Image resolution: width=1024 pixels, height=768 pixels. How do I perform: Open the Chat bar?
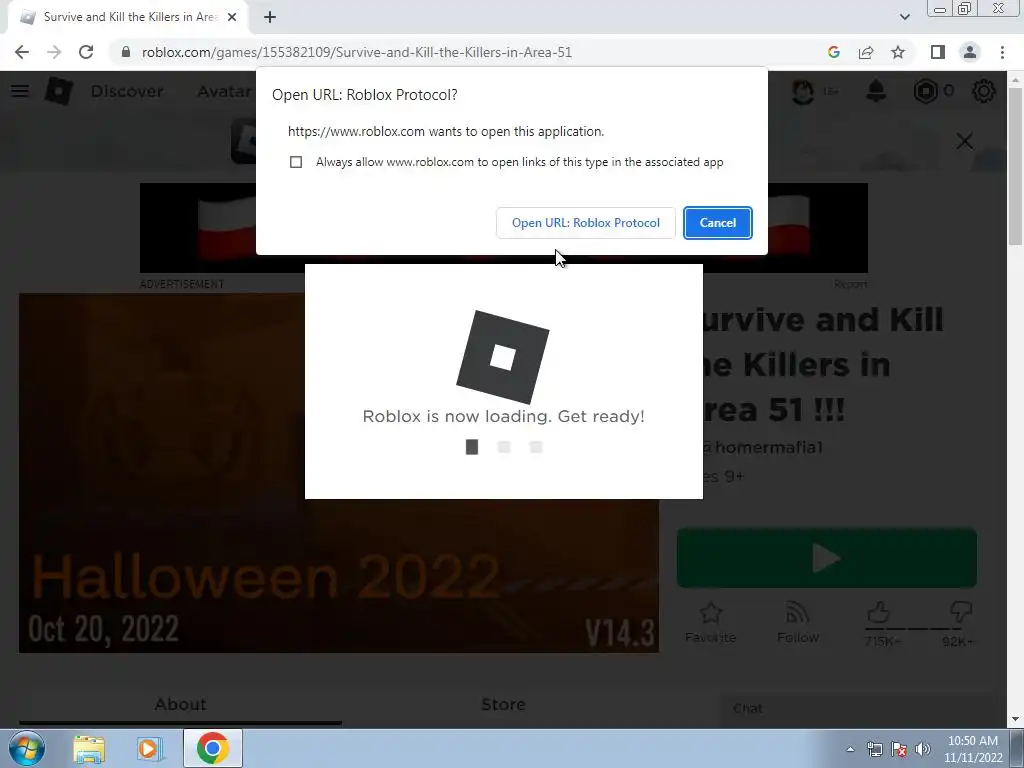pos(863,709)
